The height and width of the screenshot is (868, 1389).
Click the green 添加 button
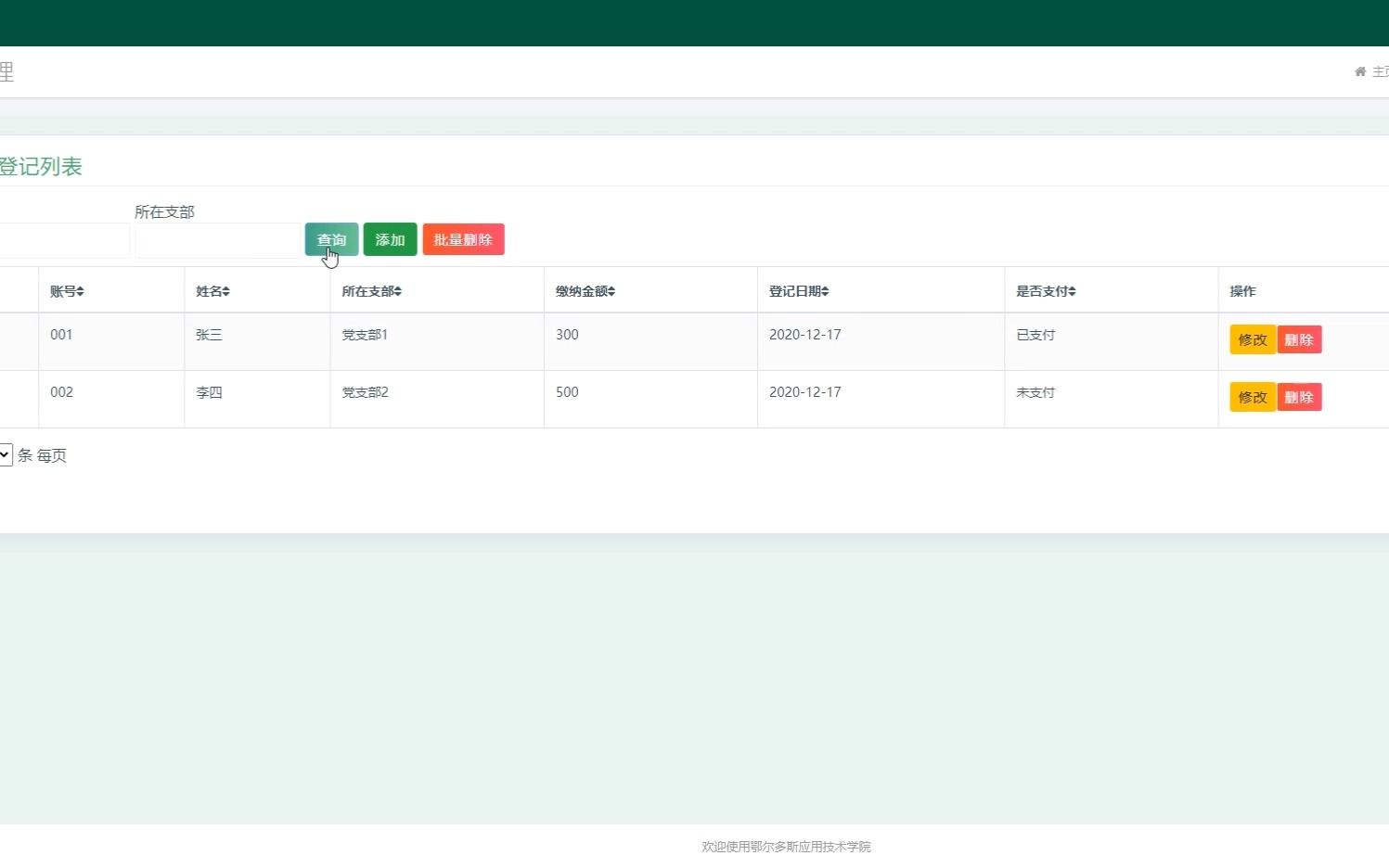pyautogui.click(x=390, y=239)
